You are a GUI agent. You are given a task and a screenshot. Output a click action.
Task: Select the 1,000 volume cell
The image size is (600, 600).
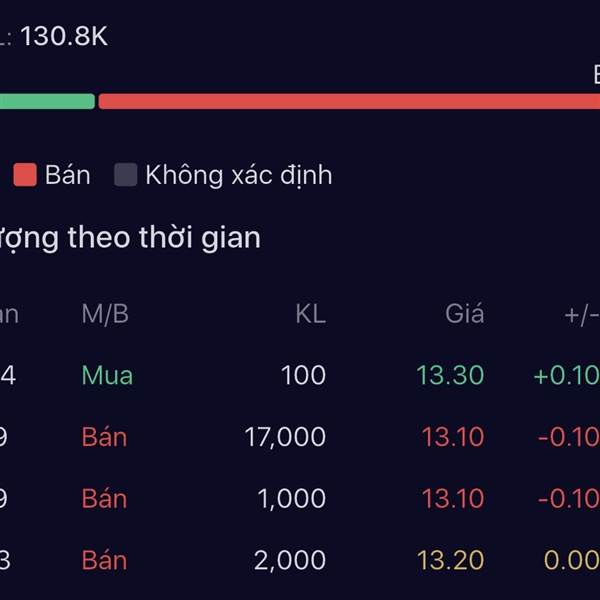point(291,499)
